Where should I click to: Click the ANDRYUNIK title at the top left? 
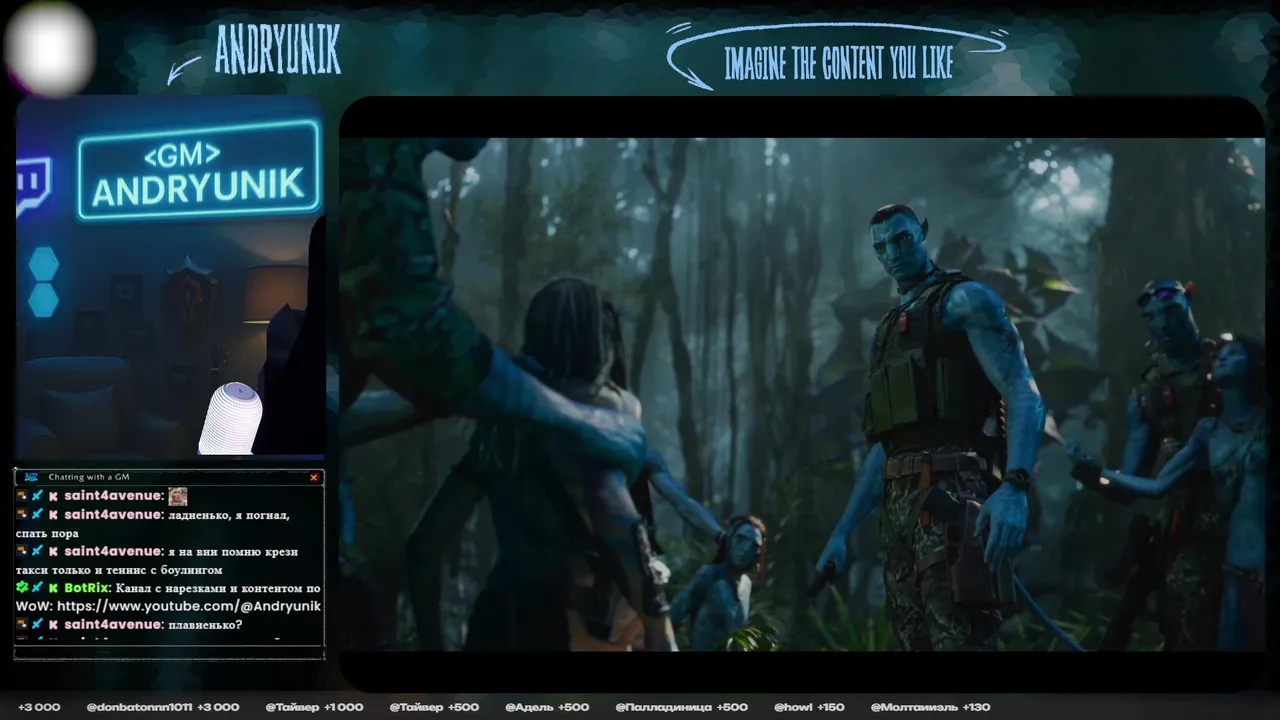(277, 50)
